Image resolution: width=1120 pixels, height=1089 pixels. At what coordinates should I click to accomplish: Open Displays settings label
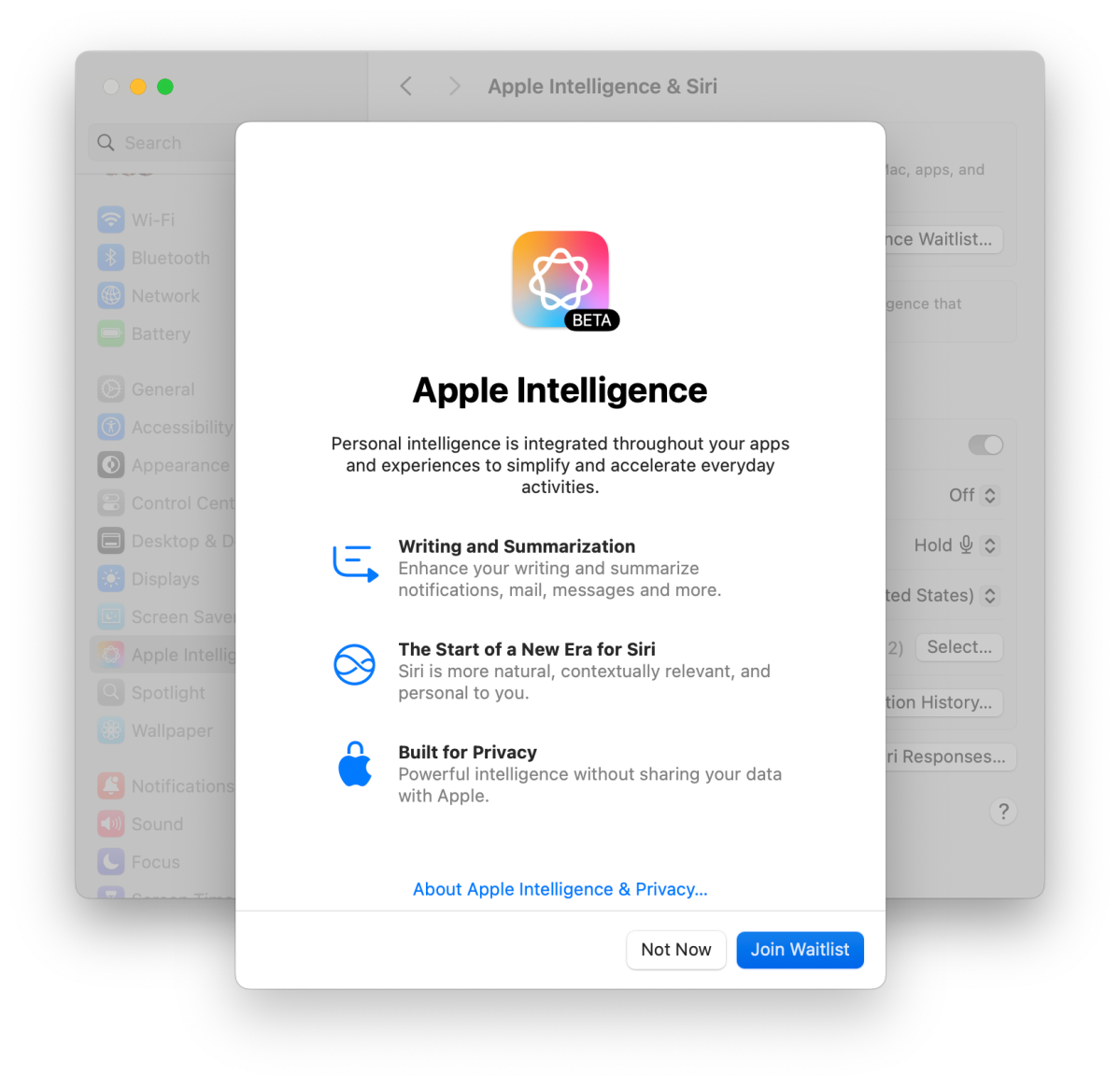tap(165, 578)
